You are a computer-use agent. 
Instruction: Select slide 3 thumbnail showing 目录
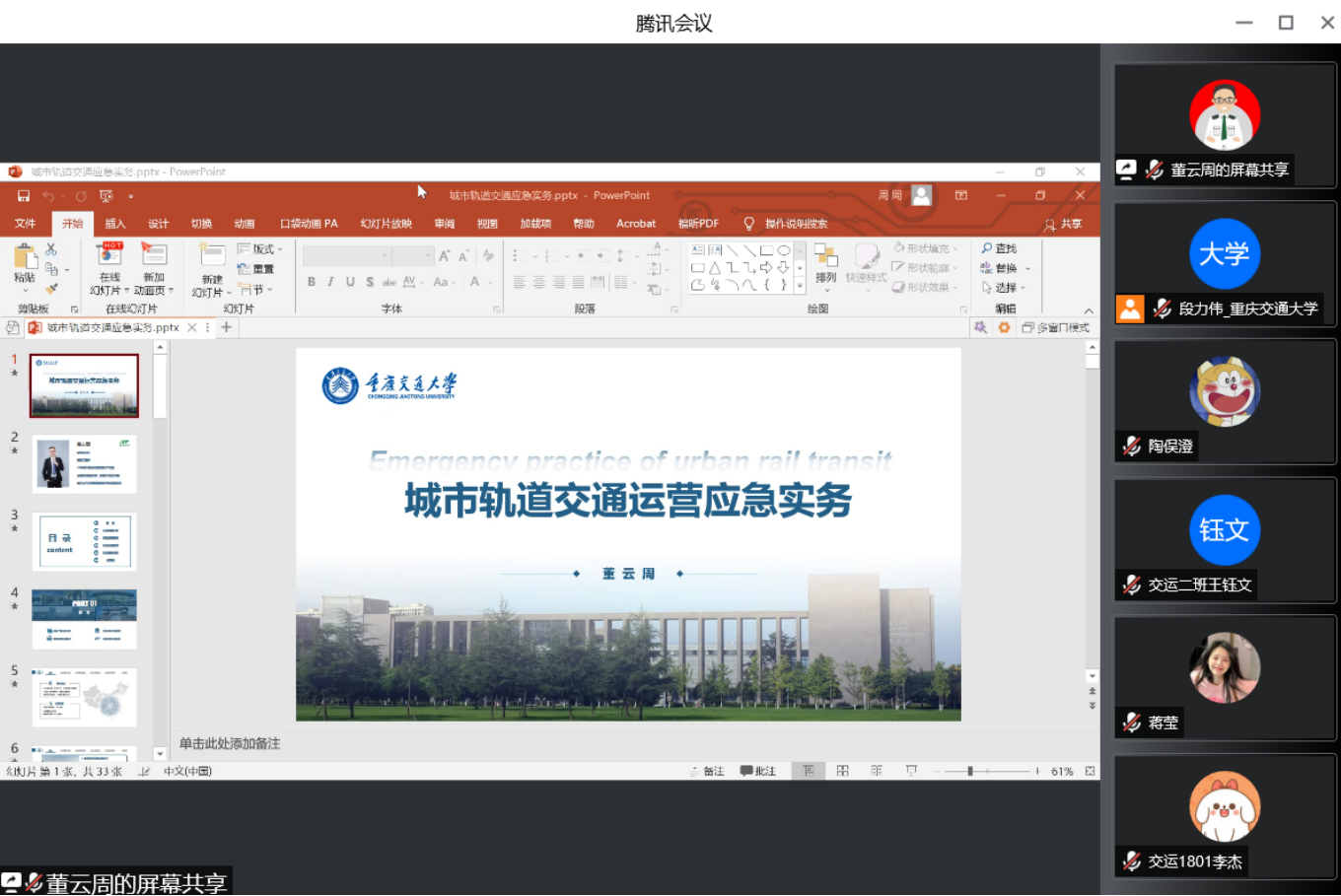84,541
